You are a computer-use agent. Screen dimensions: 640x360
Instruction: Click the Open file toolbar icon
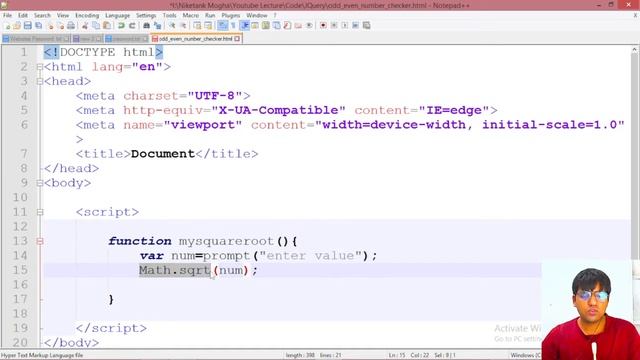tap(17, 26)
